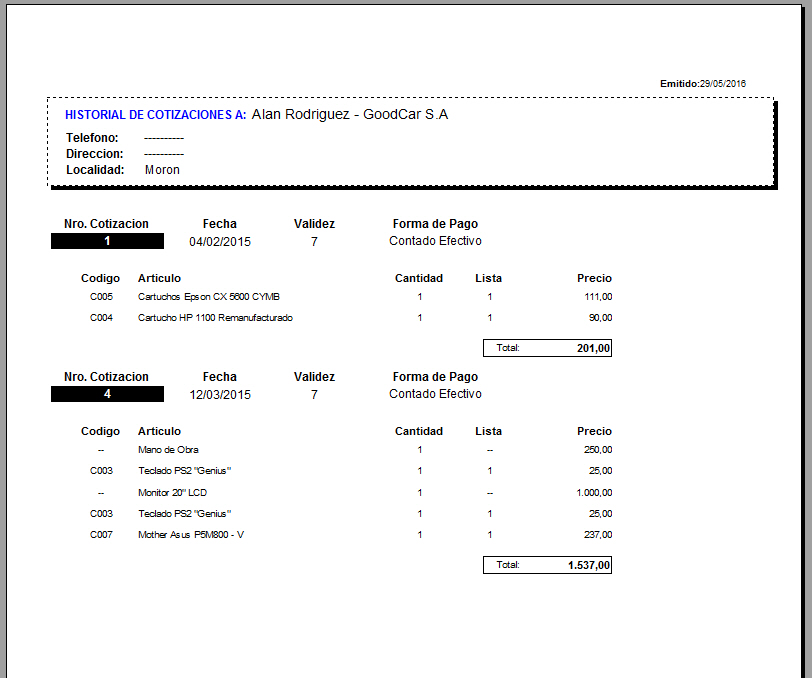Click the 'Forma de Pago' header above the 12/03/2015 quotation

[435, 377]
